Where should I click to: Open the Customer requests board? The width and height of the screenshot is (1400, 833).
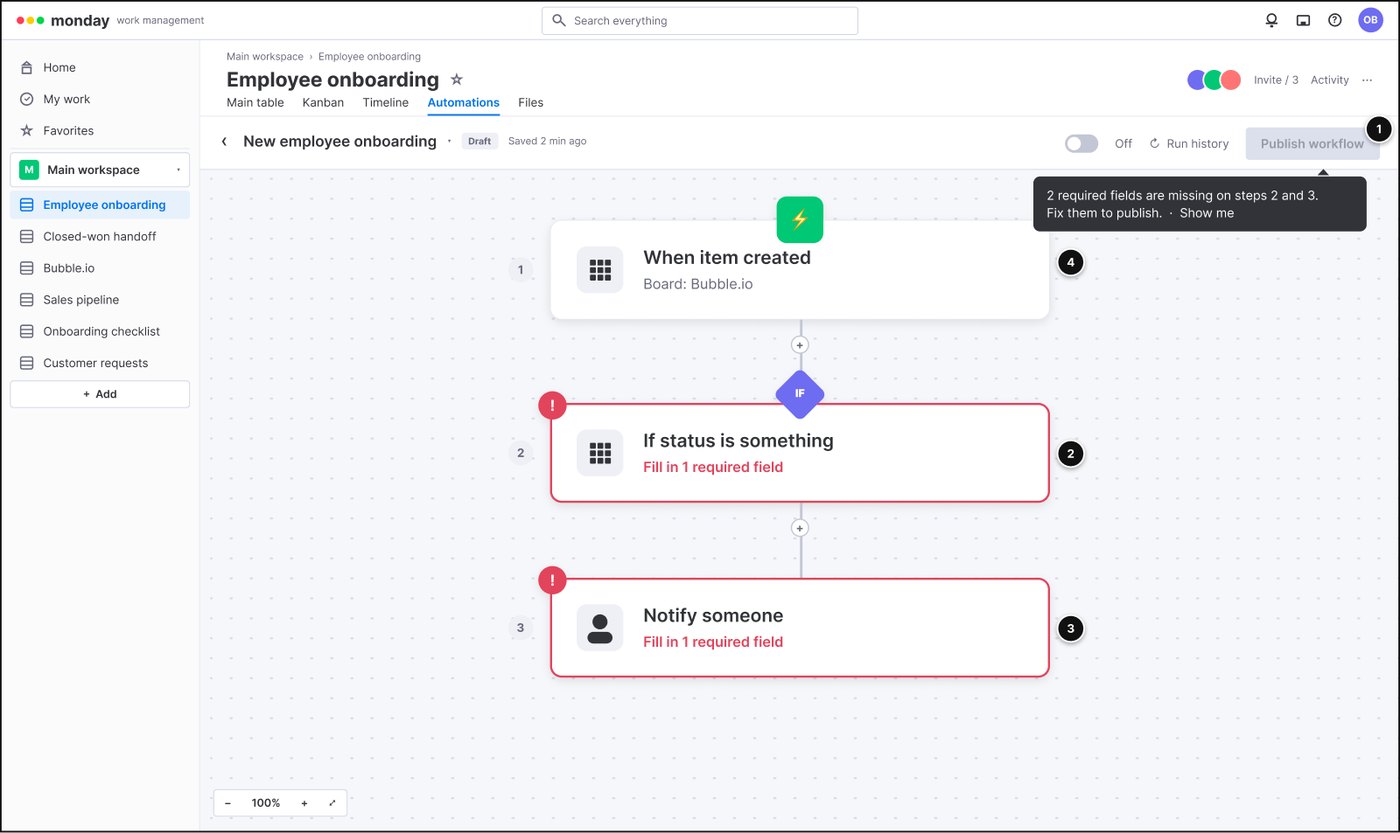(100, 363)
